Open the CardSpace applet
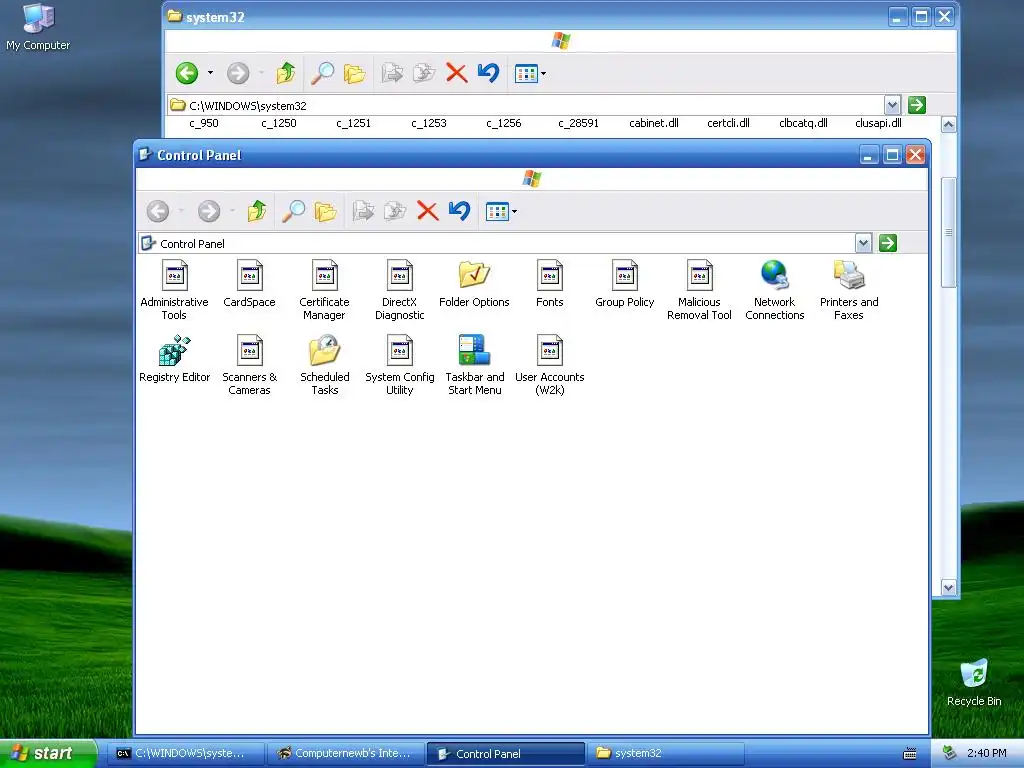Screen dimensions: 1024x768 coord(249,284)
